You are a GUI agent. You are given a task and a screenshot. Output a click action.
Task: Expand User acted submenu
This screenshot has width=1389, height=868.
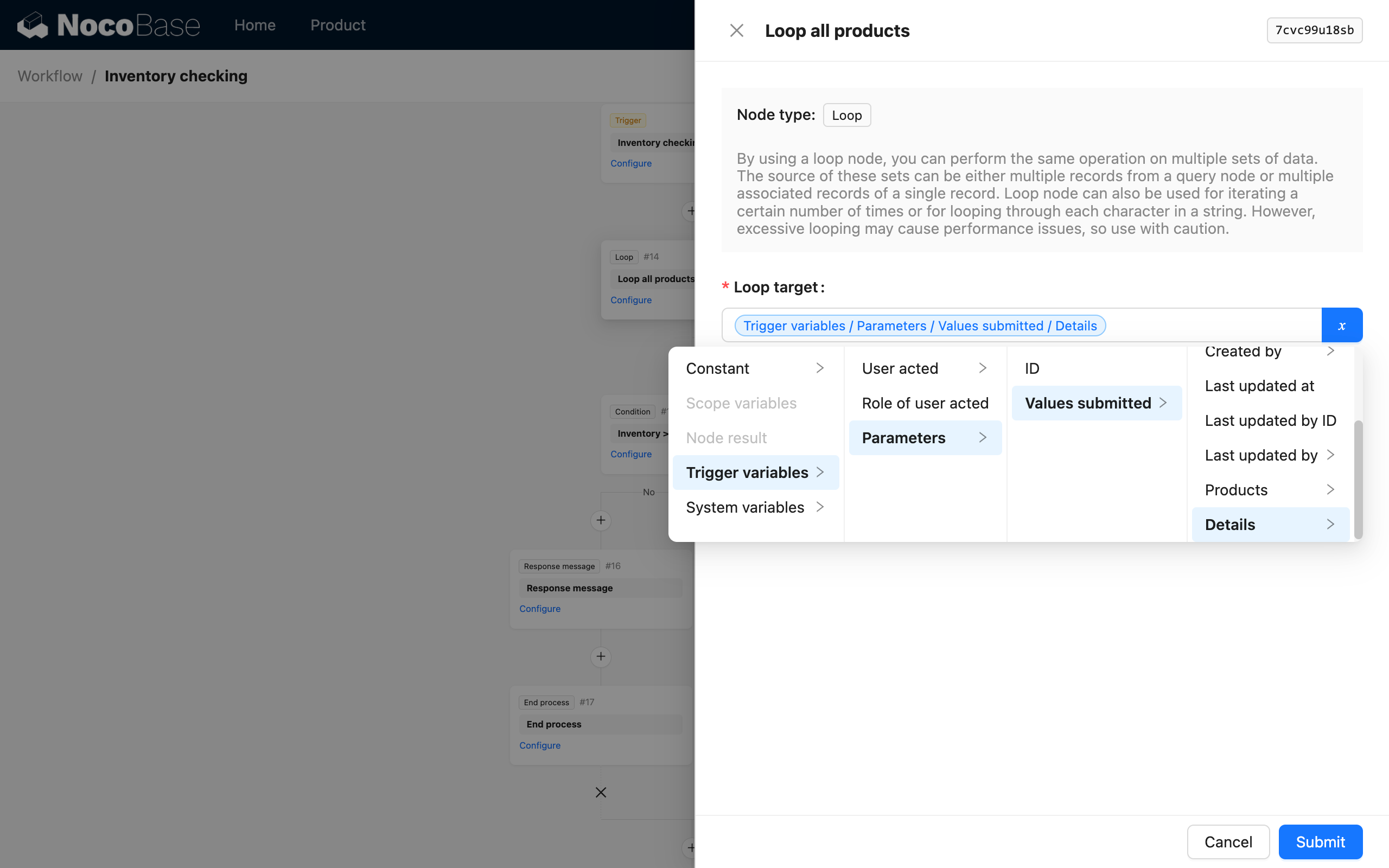click(x=924, y=368)
